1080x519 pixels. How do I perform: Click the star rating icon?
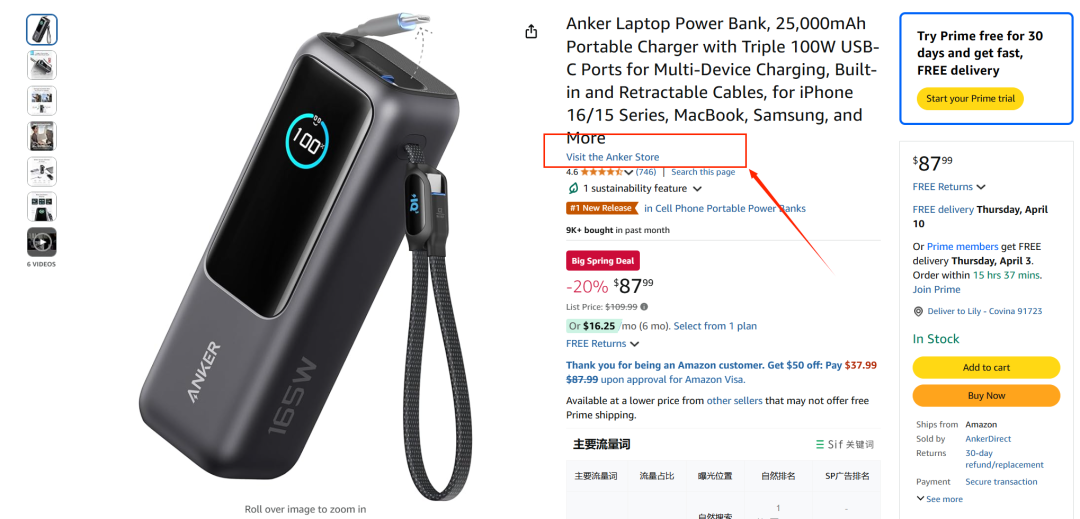[x=602, y=172]
